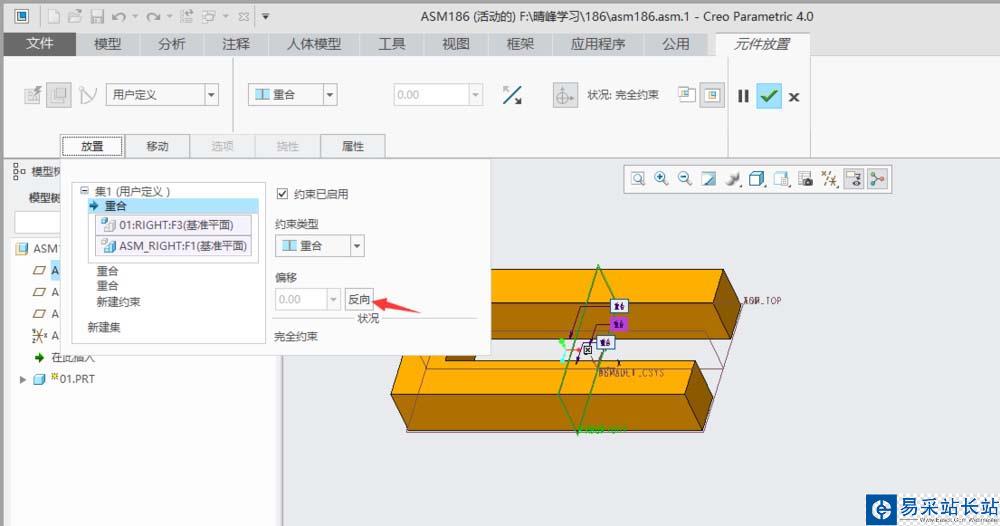Screen dimensions: 1000x526
Task: Click the Creo application logo icon
Action: point(22,17)
